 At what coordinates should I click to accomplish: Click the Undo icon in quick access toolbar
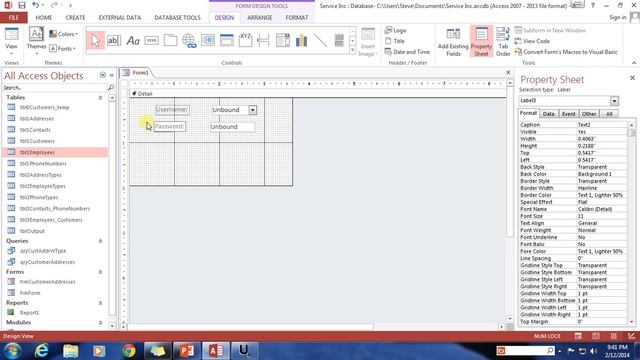[x=36, y=5]
